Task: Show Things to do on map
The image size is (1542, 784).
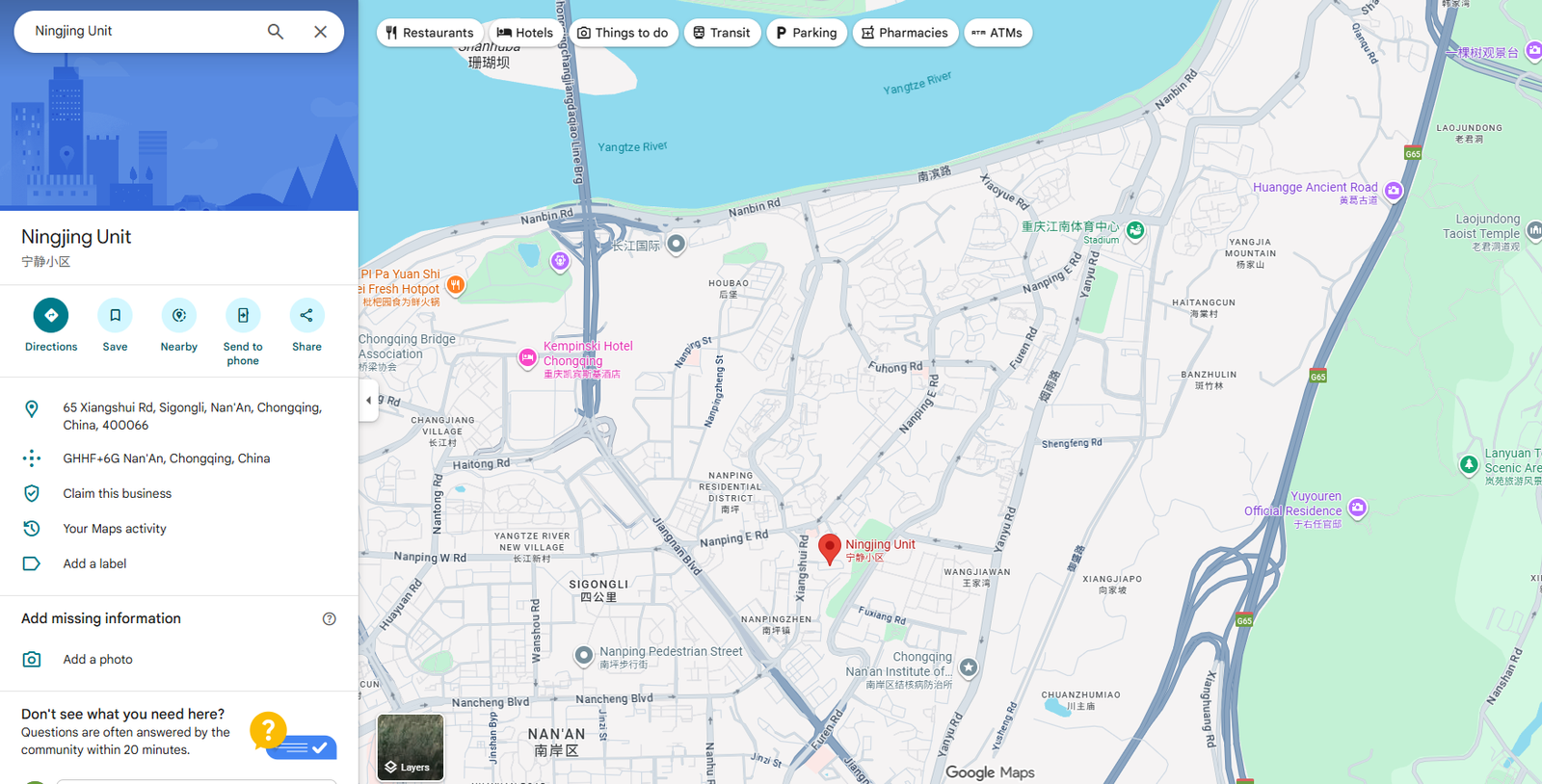Action: click(x=623, y=33)
